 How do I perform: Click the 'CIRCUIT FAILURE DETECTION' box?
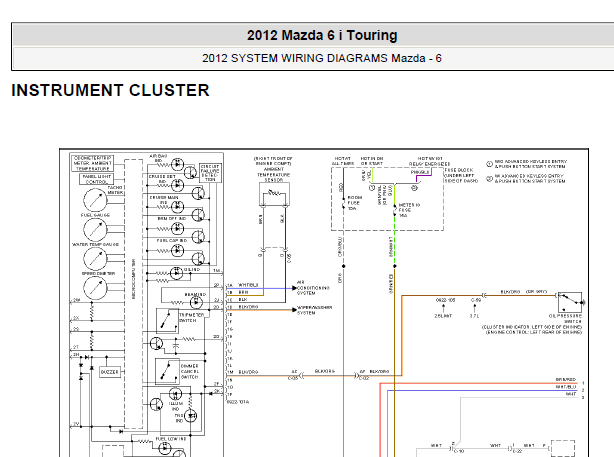point(210,173)
